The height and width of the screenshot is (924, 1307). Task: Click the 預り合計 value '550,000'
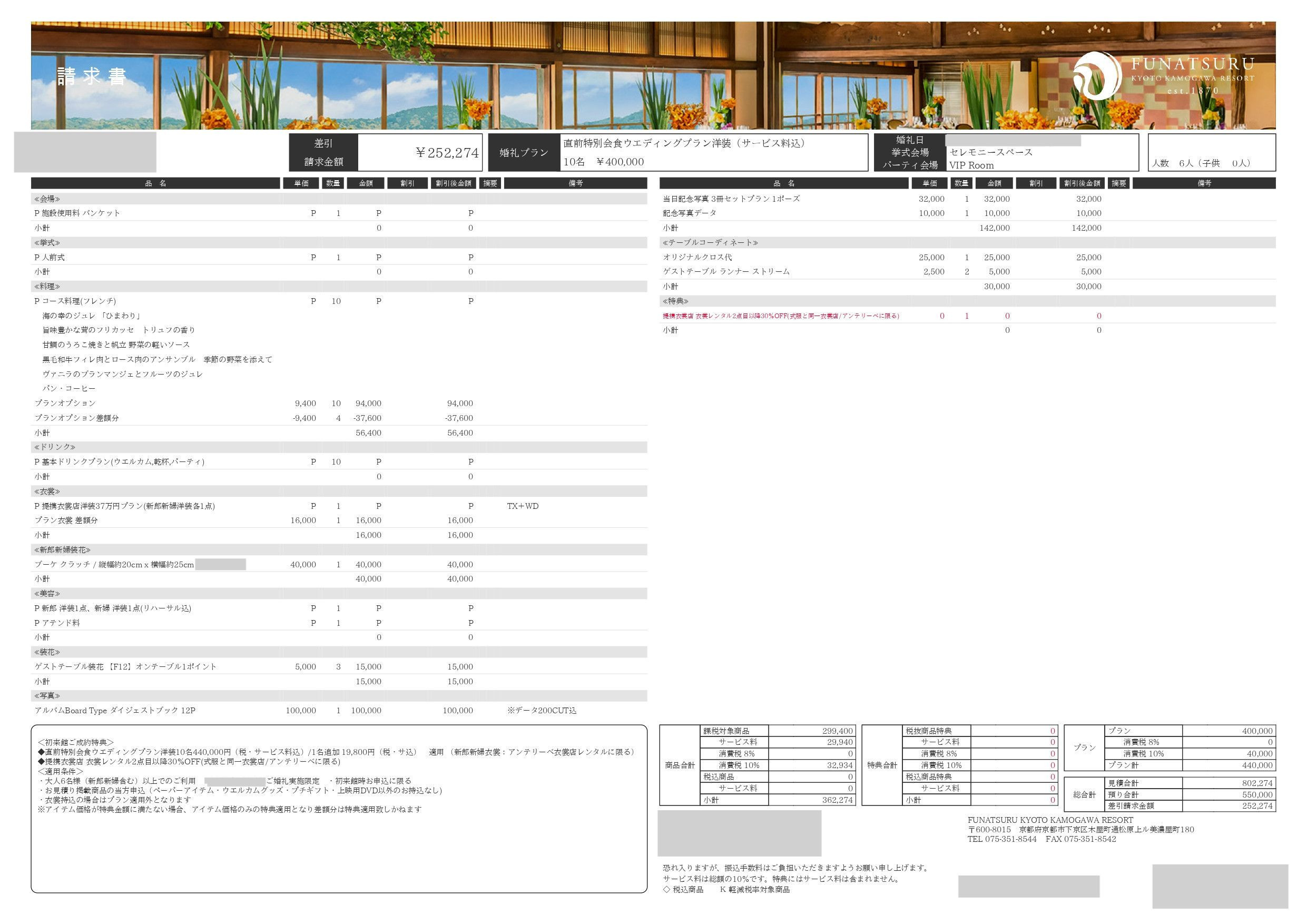point(1257,795)
